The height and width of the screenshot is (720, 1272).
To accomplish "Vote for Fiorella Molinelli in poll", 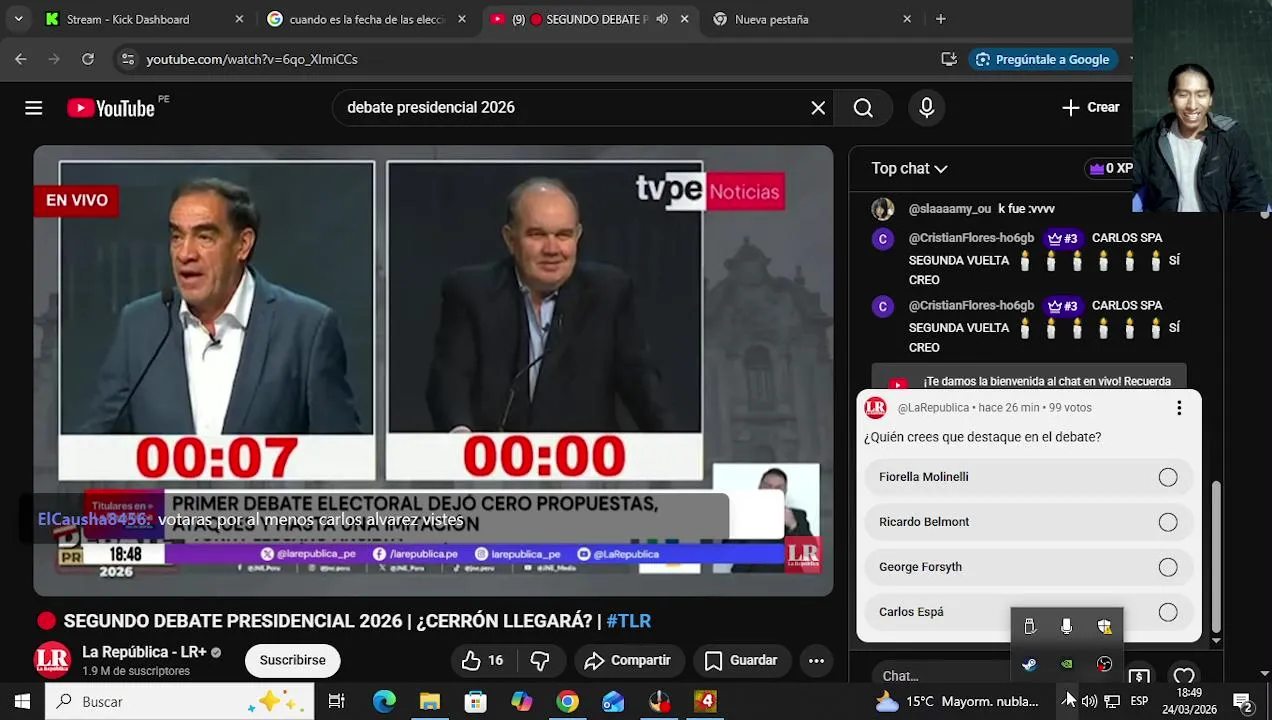I will [x=1029, y=477].
